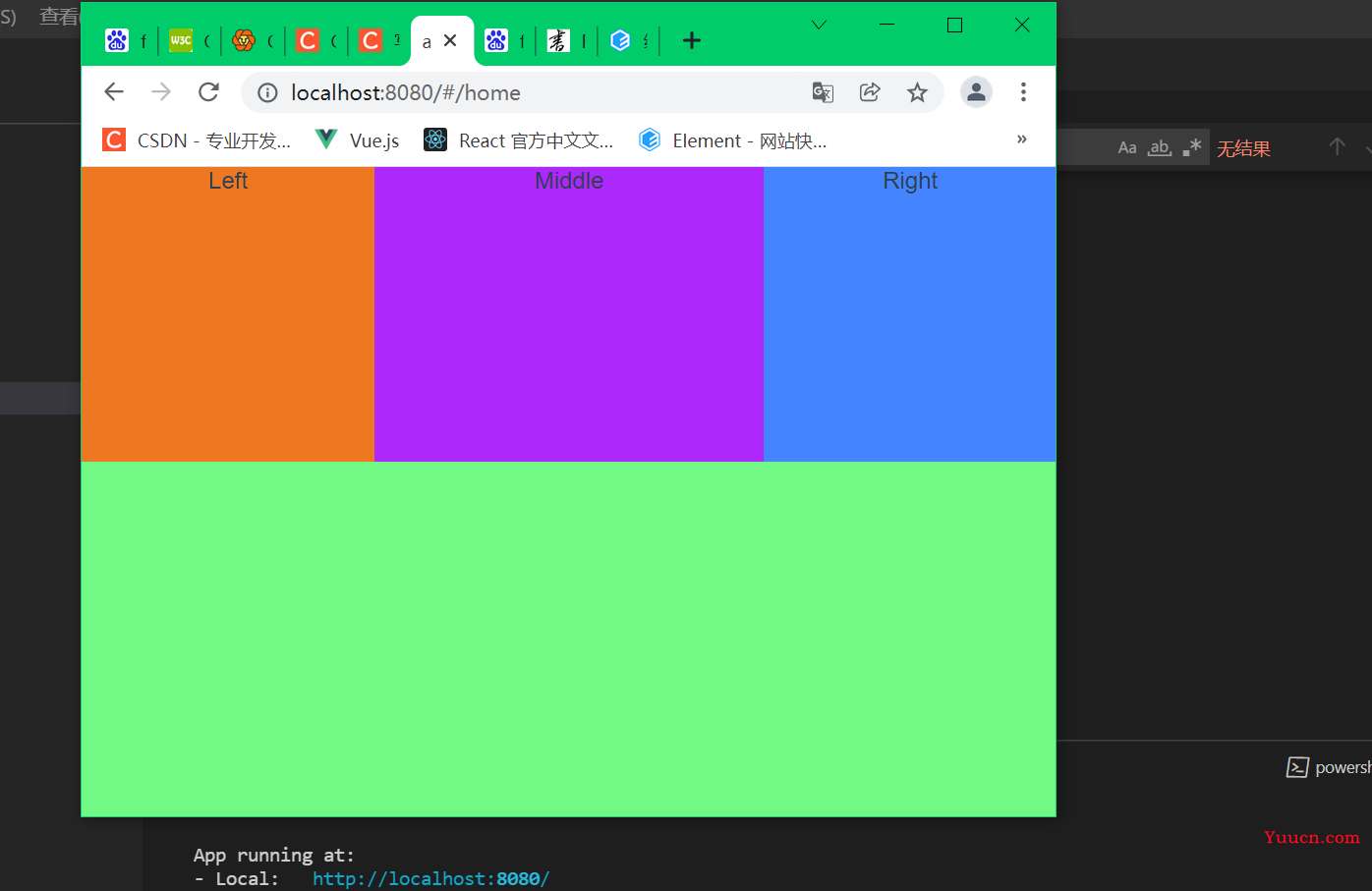Click the Right text in blue panel
Viewport: 1372px width, 891px height.
pyautogui.click(x=910, y=181)
